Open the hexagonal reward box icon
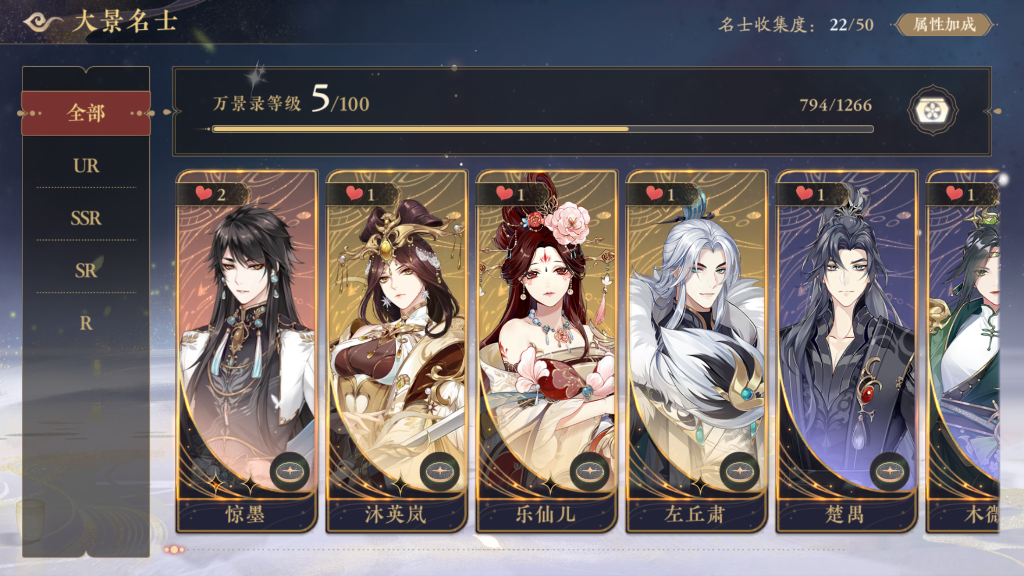 (933, 110)
